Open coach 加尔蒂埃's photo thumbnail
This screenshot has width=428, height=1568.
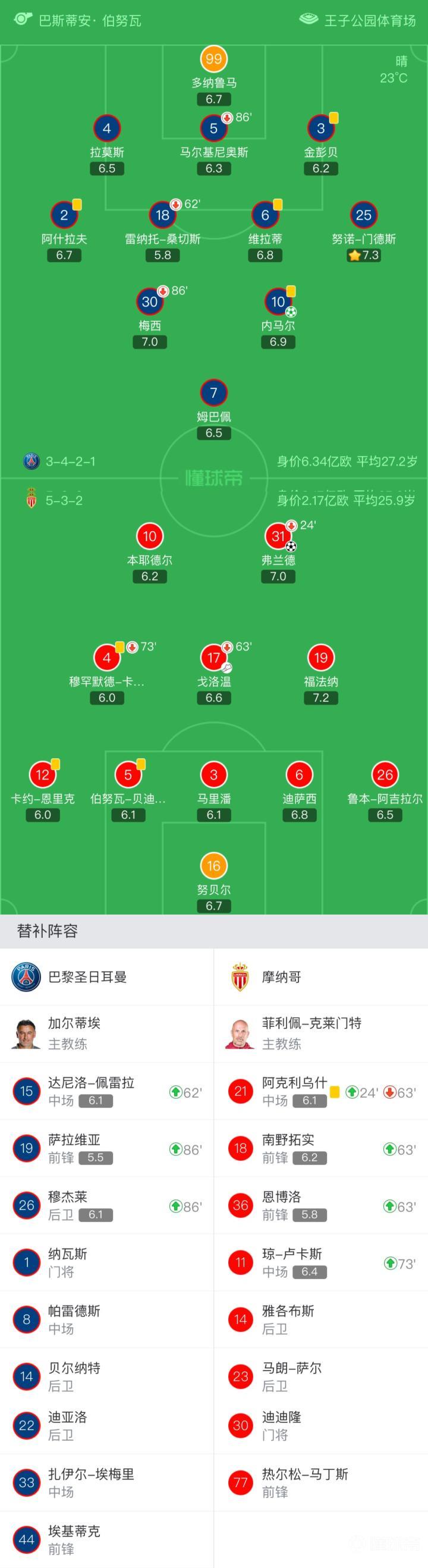26,1033
